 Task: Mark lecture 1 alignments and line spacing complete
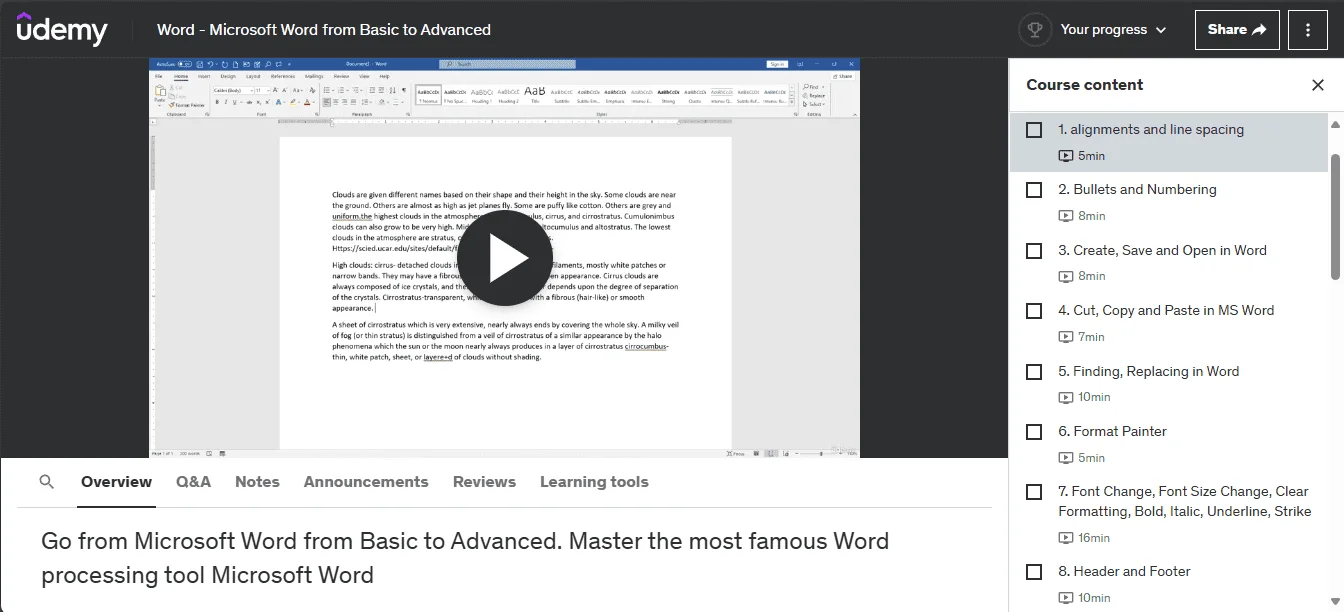pyautogui.click(x=1034, y=130)
